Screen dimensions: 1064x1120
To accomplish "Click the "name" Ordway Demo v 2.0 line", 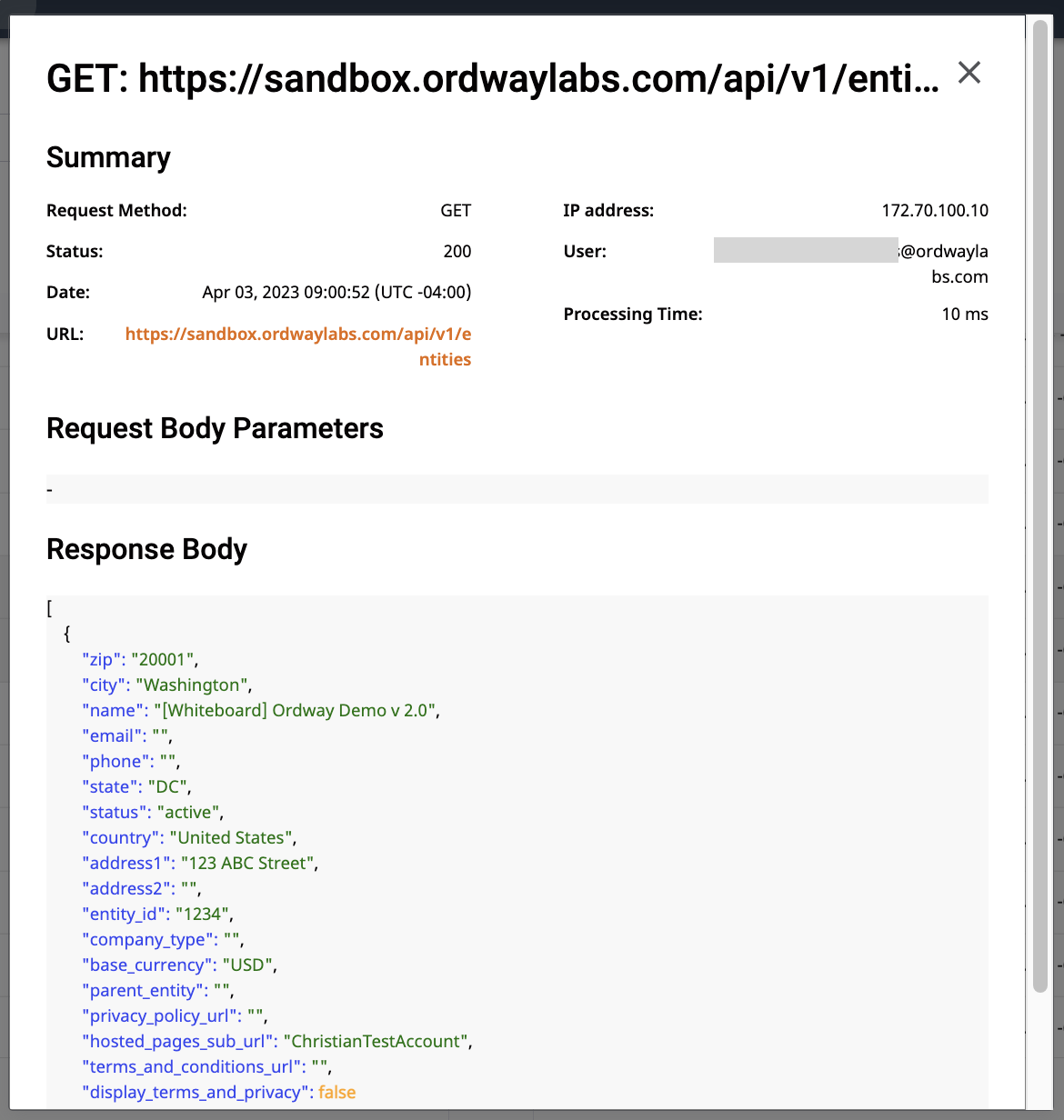I will pos(261,710).
